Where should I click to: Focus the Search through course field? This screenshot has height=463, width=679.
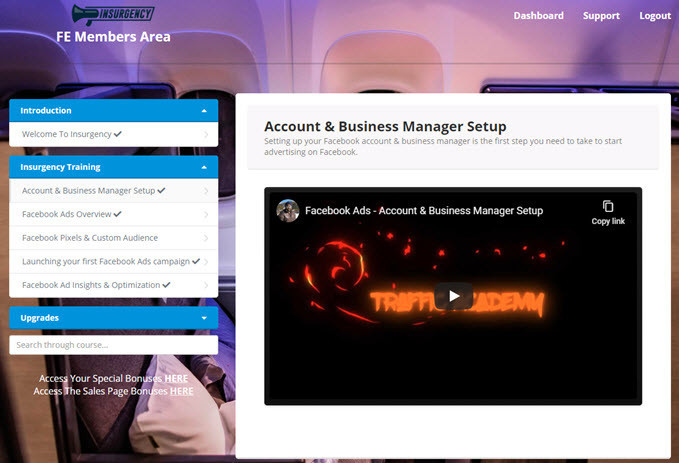click(x=113, y=345)
